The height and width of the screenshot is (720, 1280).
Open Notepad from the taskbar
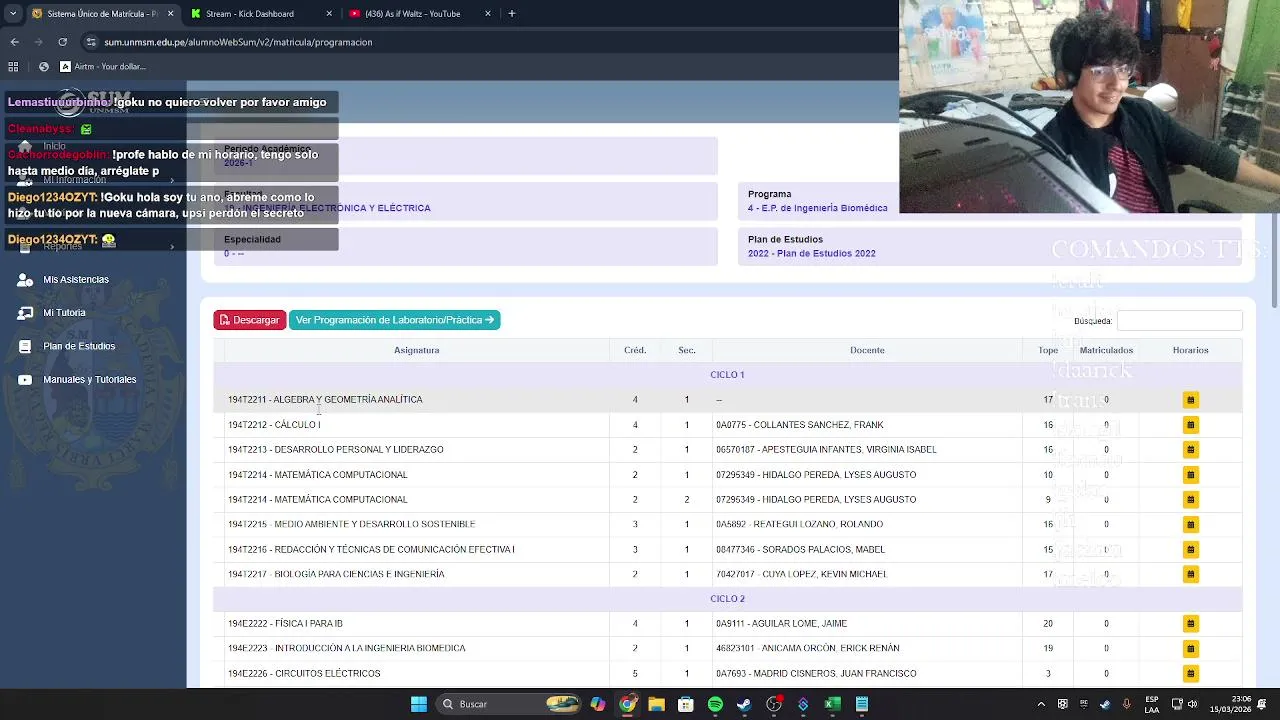[x=861, y=704]
